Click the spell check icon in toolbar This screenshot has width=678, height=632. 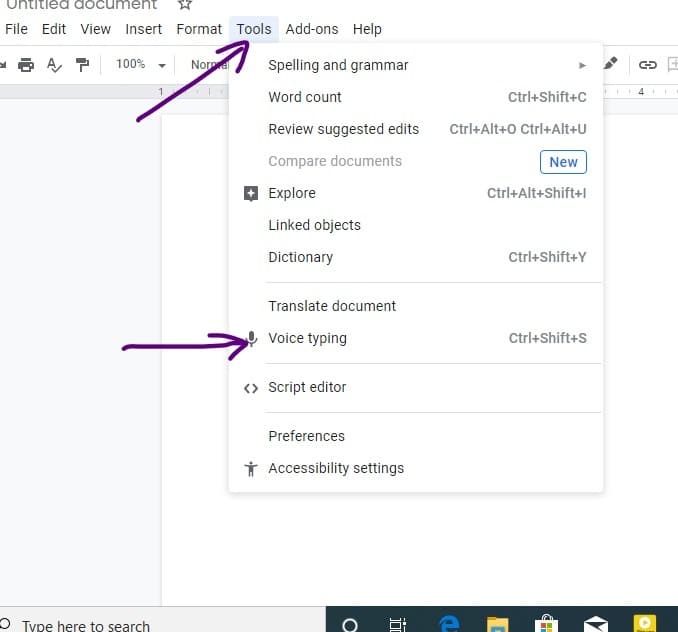pyautogui.click(x=55, y=65)
